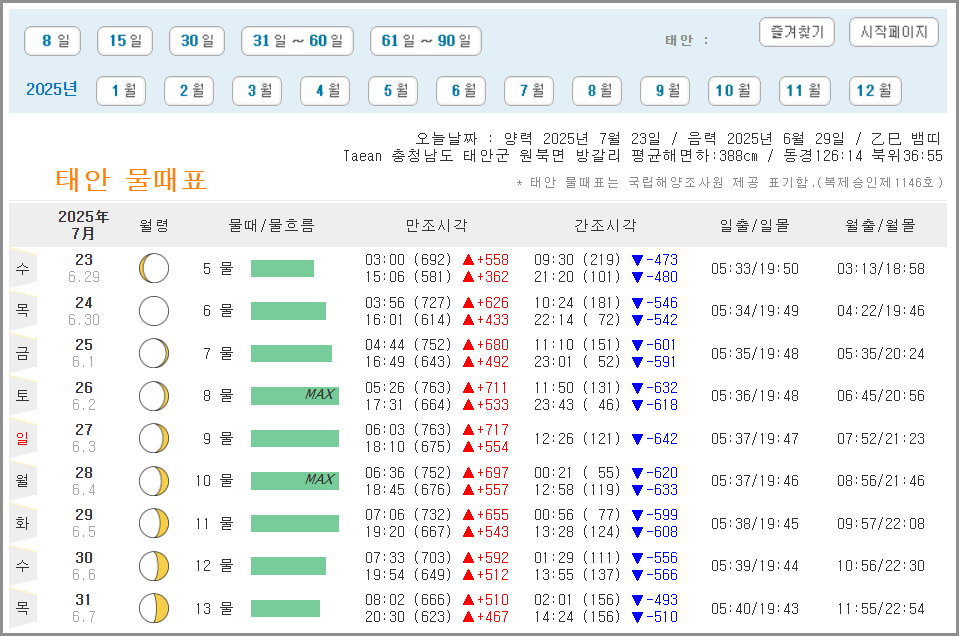Image resolution: width=959 pixels, height=636 pixels.
Task: Select the 15일 range button
Action: coord(125,41)
